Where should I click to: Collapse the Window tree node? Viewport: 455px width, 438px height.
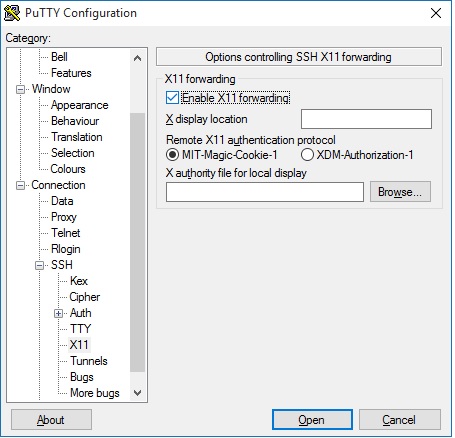coord(21,89)
